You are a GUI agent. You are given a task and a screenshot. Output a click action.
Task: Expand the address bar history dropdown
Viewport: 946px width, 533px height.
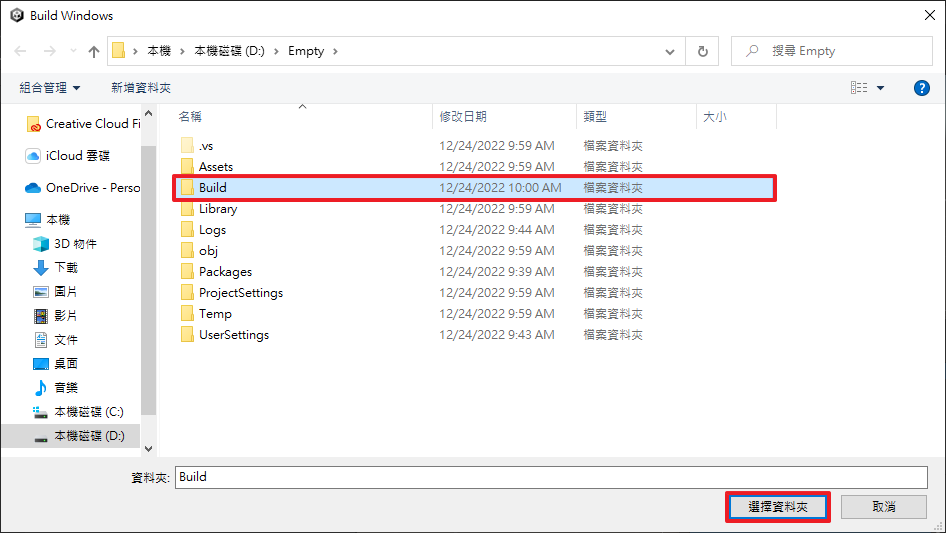[670, 52]
